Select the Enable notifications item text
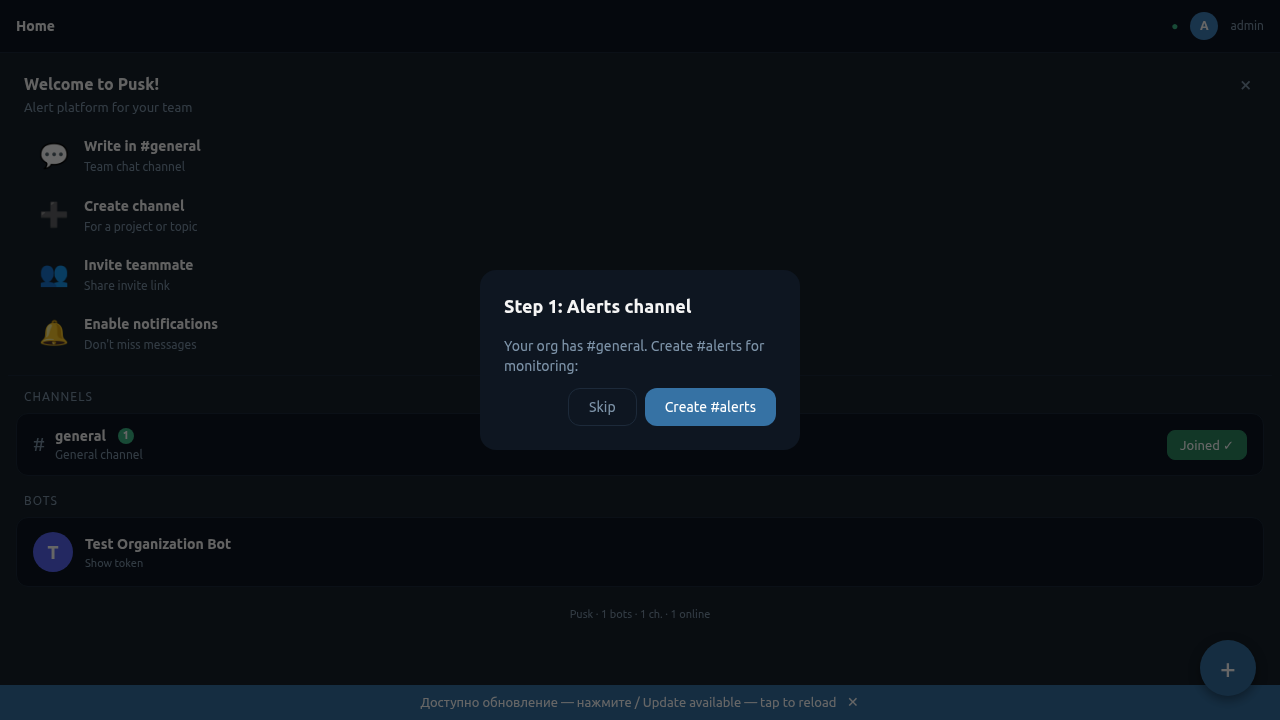Screen dimensions: 1280x720 151,324
